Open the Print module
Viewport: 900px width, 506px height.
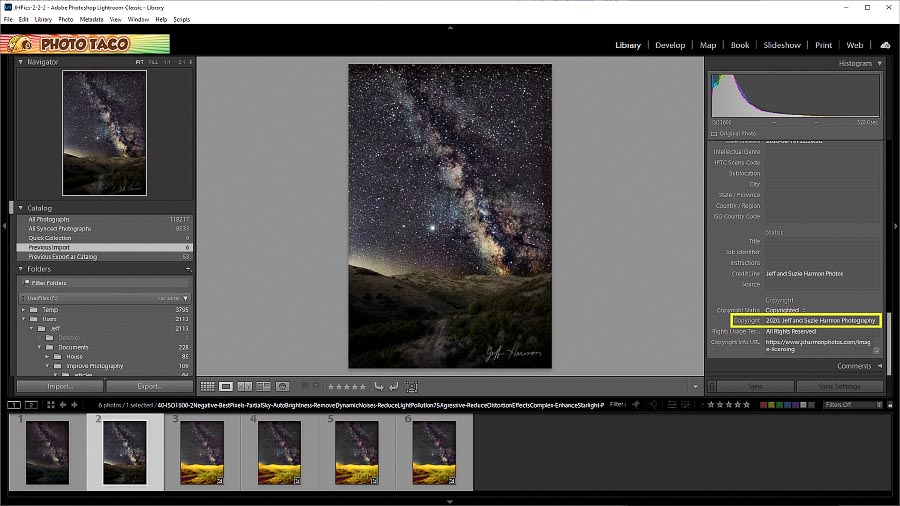pyautogui.click(x=823, y=45)
